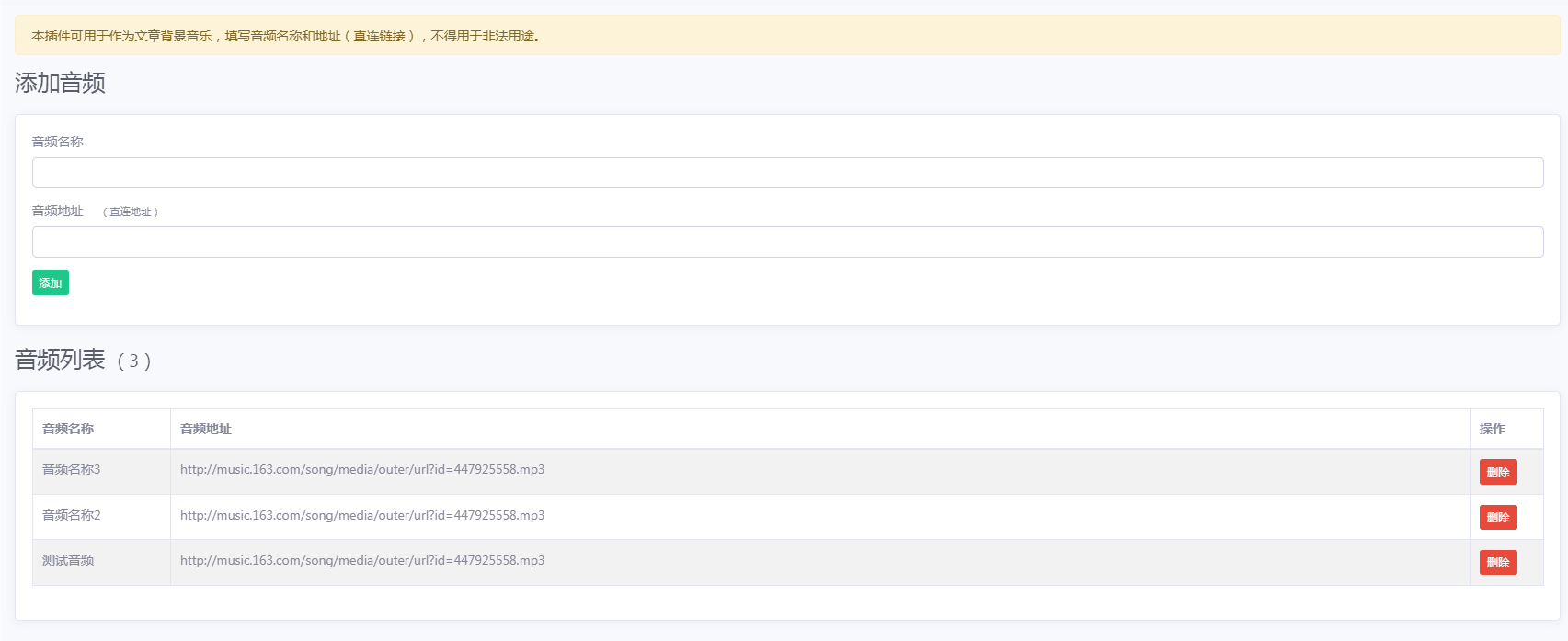Click the 音频列表 section heading
The image size is (1568, 641).
click(61, 360)
